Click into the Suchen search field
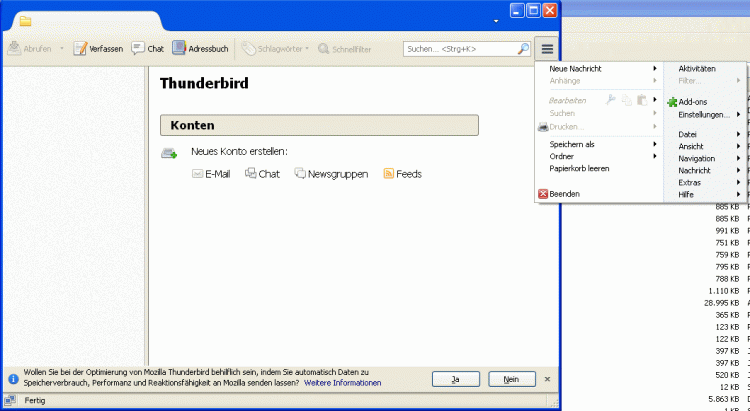The image size is (750, 411). tap(458, 48)
